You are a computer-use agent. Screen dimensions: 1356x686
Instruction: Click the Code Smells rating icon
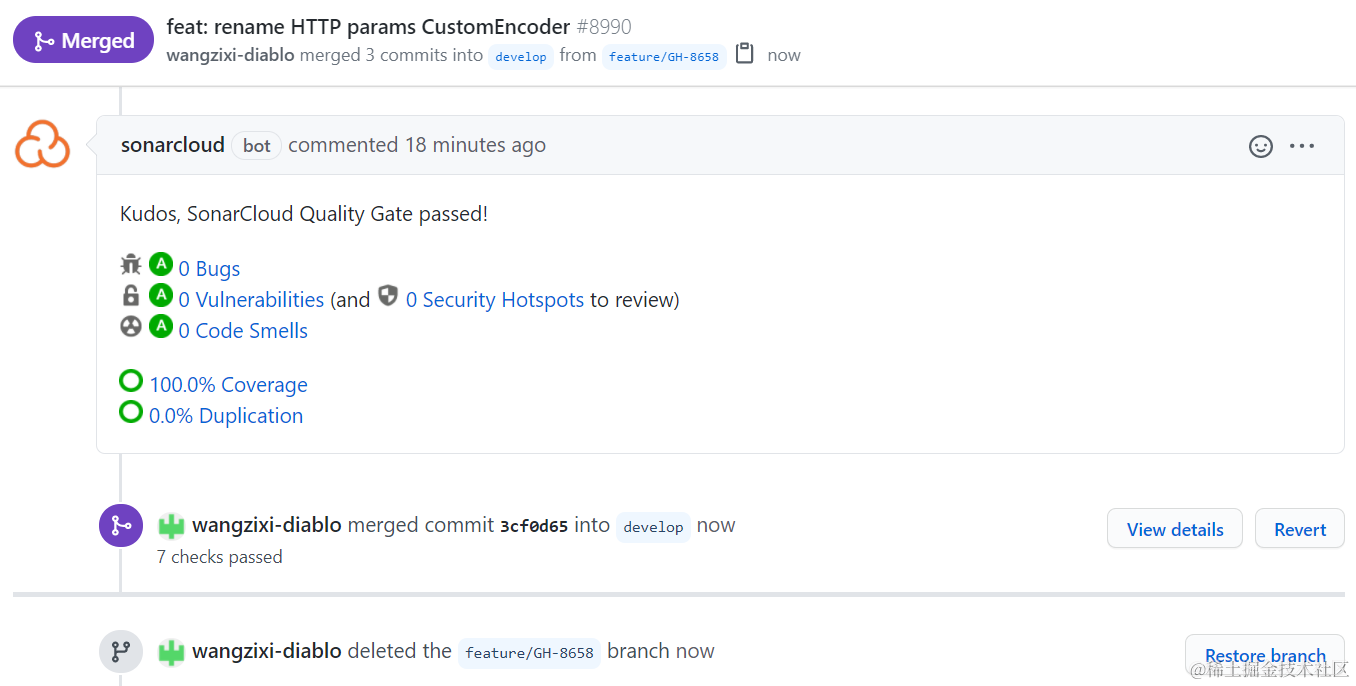[x=130, y=327]
